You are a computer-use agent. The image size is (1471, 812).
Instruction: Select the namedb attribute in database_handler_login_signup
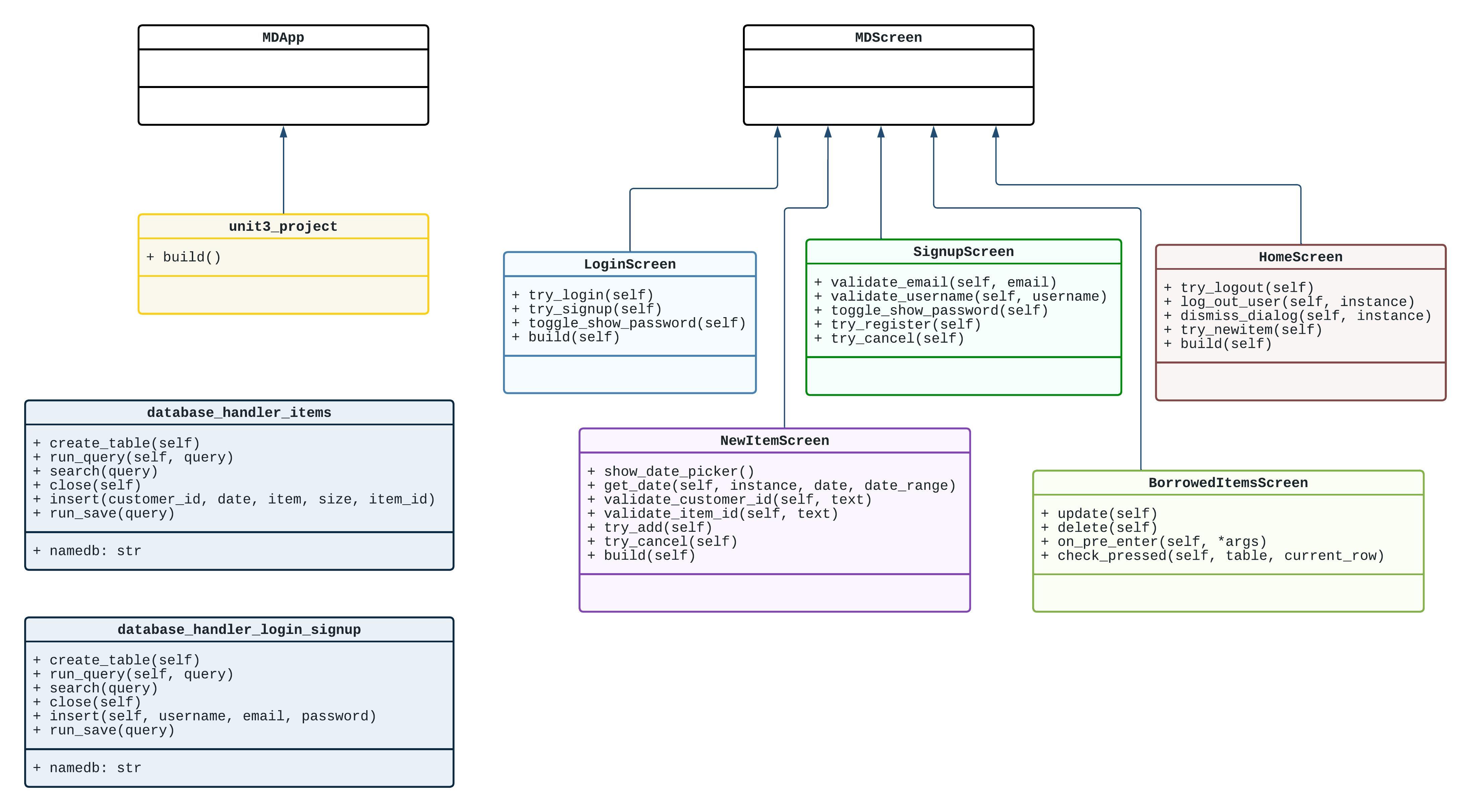tap(86, 768)
